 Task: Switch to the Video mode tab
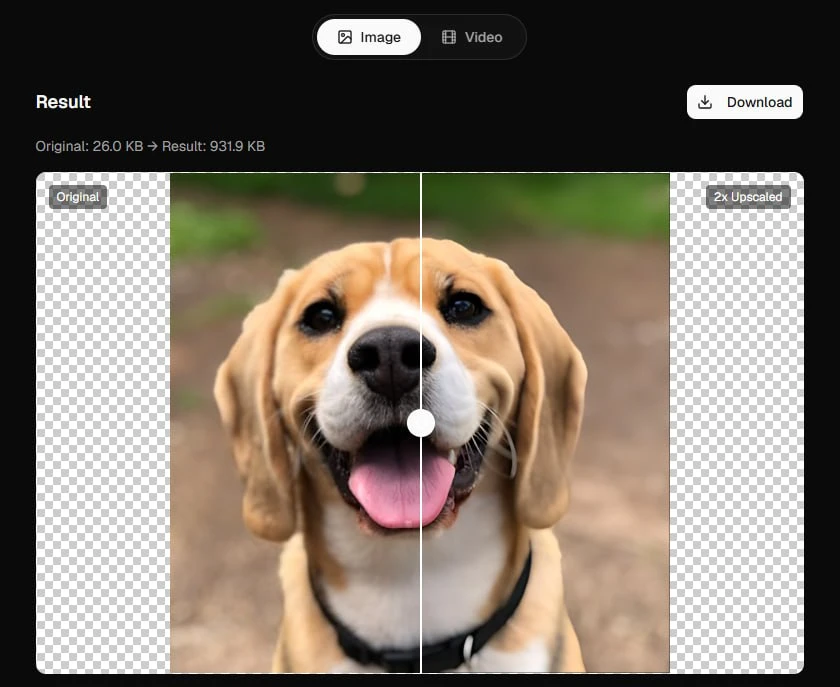pos(472,37)
